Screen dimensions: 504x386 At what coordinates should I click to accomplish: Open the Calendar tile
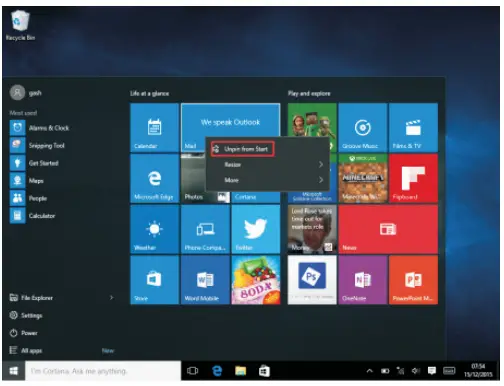(x=154, y=128)
